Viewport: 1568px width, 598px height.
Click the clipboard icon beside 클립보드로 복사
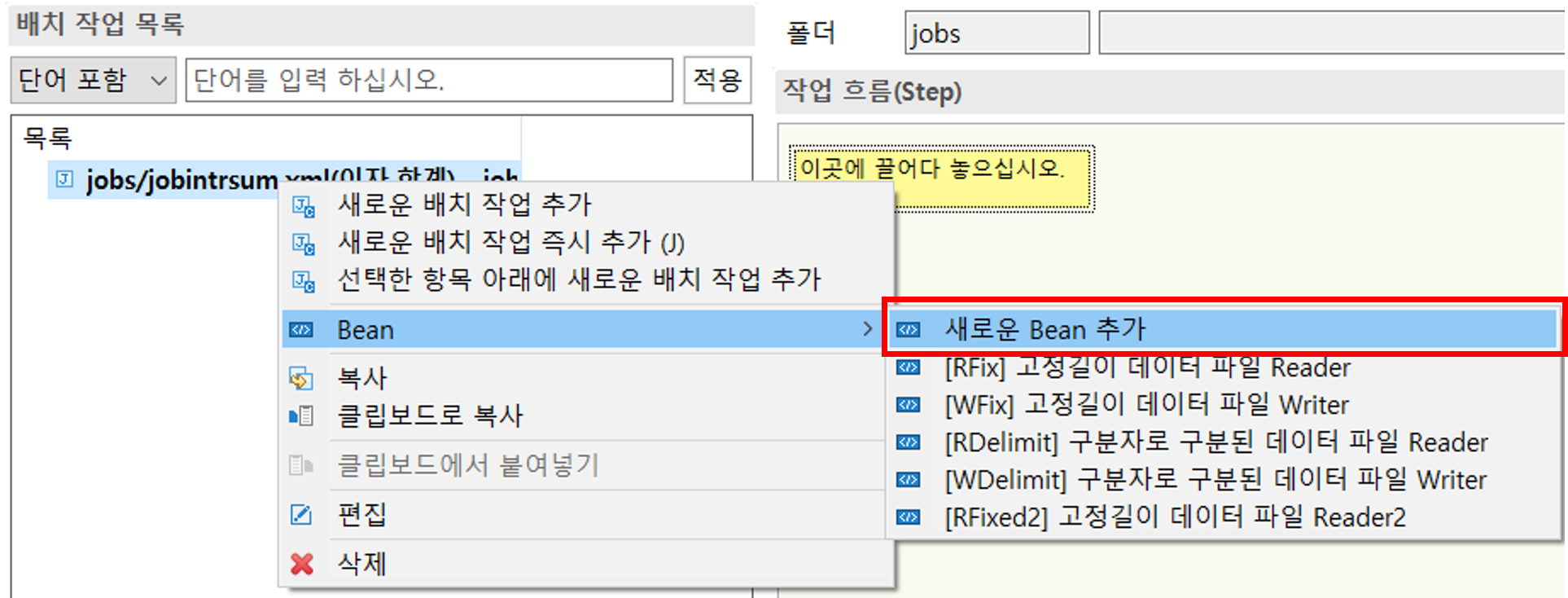pos(301,416)
